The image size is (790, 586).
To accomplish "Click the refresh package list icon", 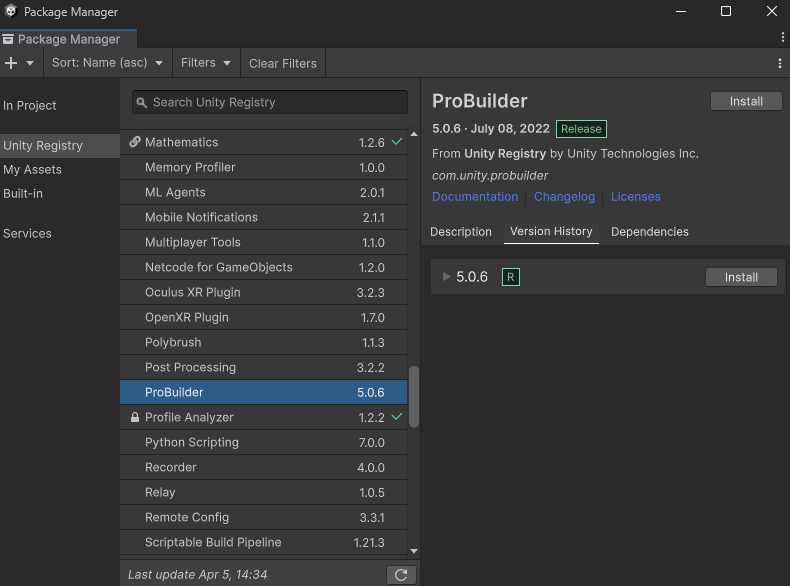I will point(400,574).
